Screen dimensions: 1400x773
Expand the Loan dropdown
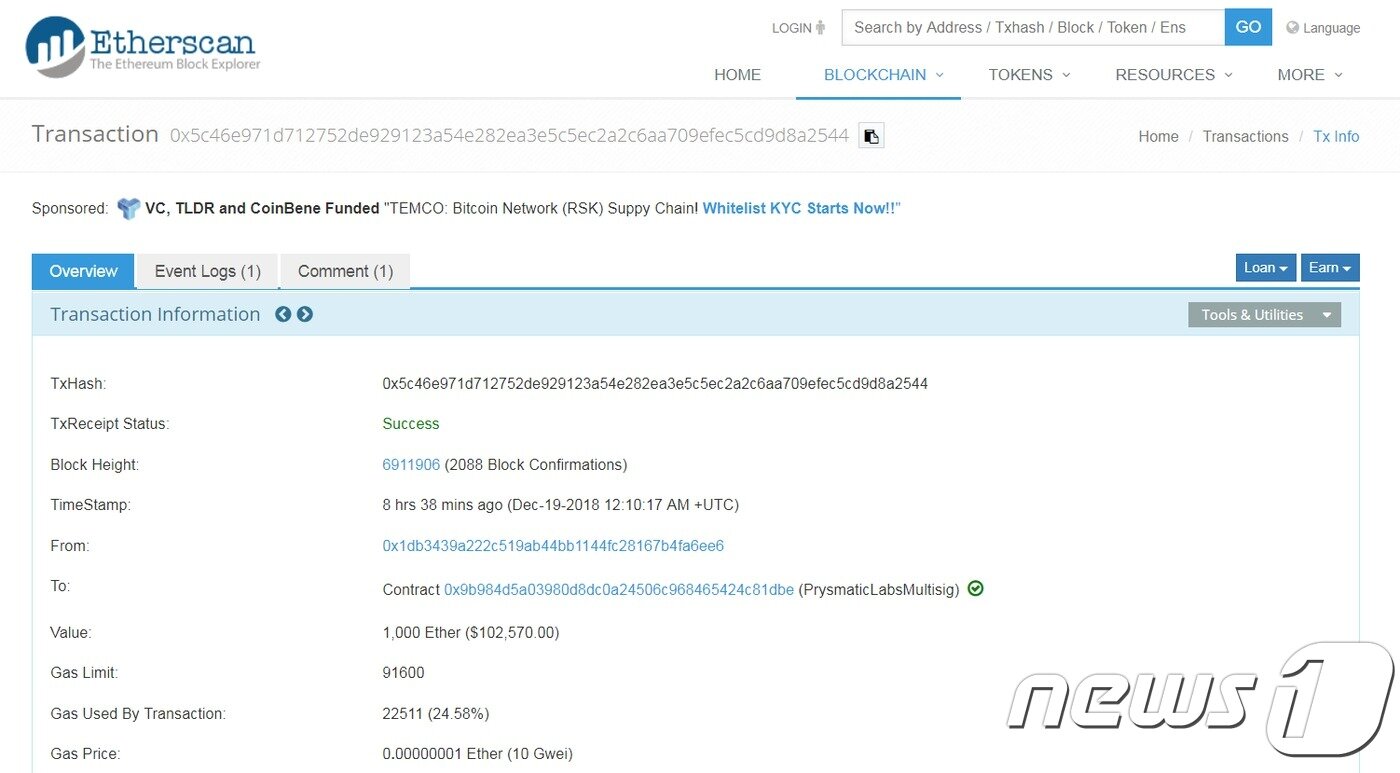click(1265, 268)
